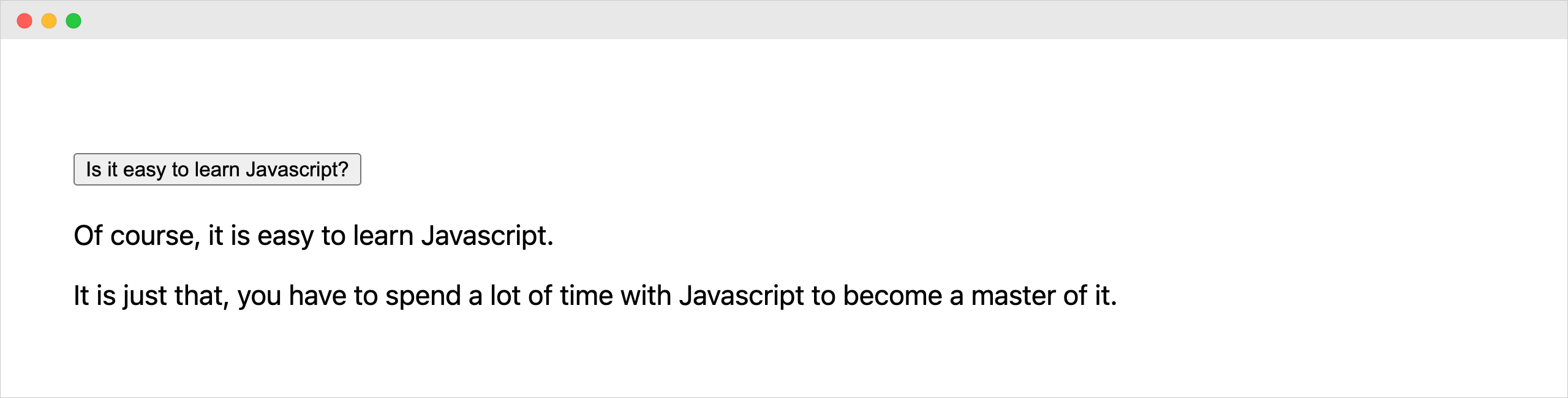Click the 'Of course, it is easy' paragraph
Screen dimensions: 1568x398
[314, 236]
